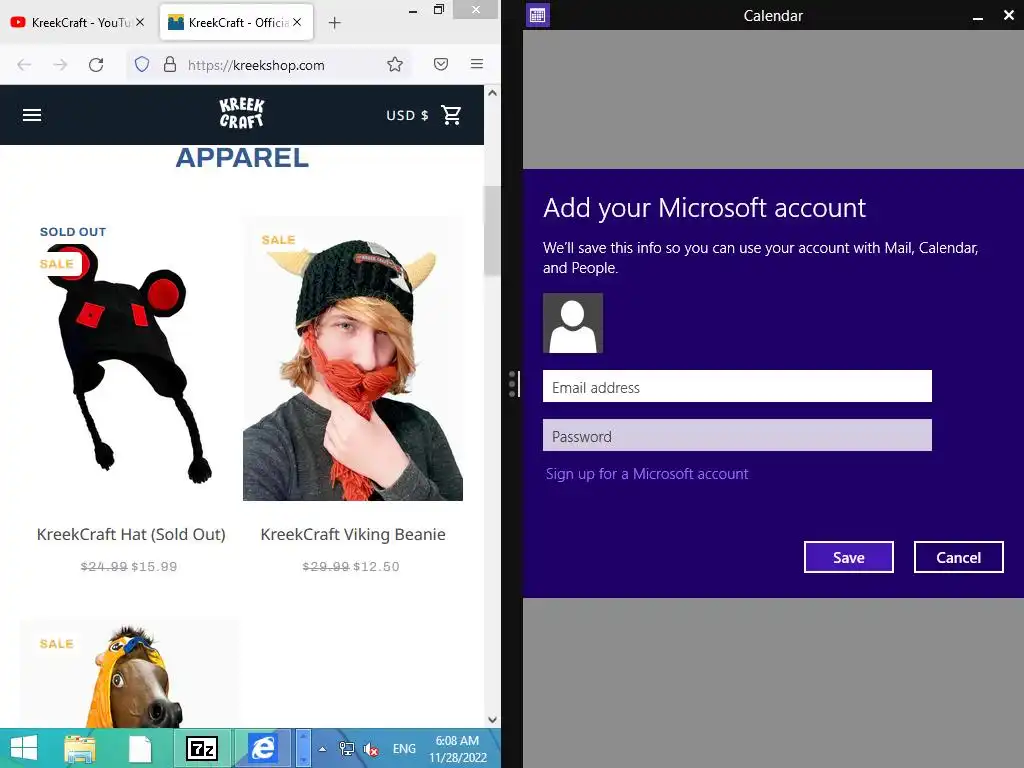The image size is (1024, 768).
Task: Open the Firefox application menu
Action: tap(477, 64)
